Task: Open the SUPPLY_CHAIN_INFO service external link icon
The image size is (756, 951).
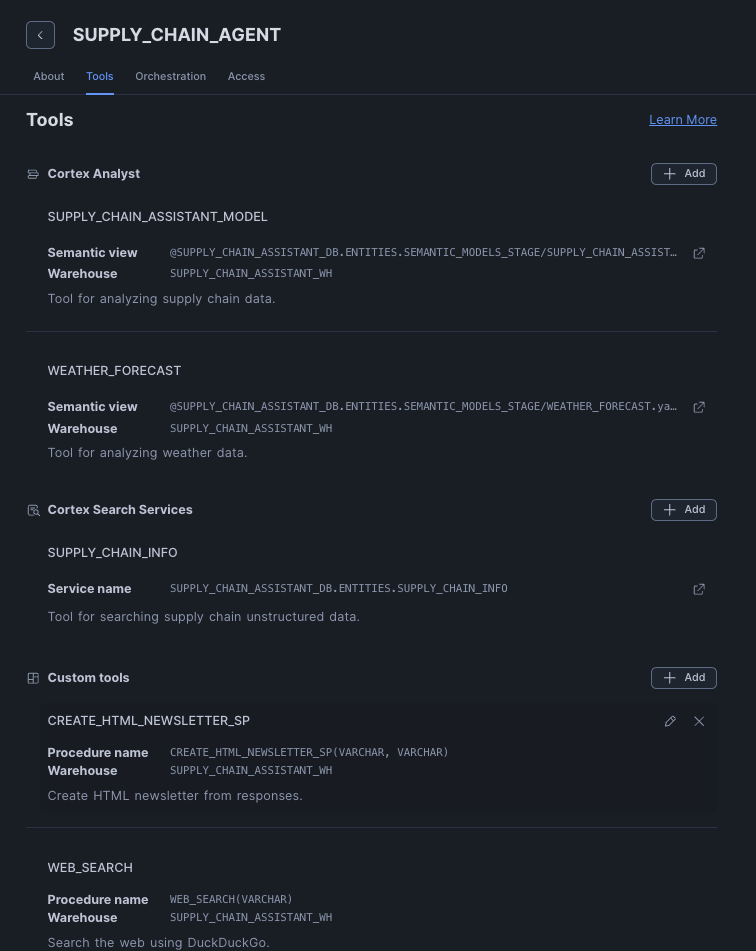Action: click(699, 589)
